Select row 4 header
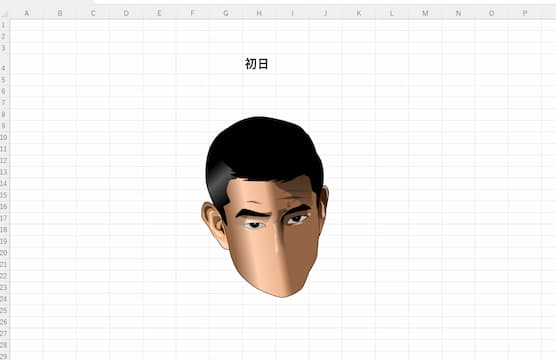Screen dimensions: 556x360 tap(5, 64)
